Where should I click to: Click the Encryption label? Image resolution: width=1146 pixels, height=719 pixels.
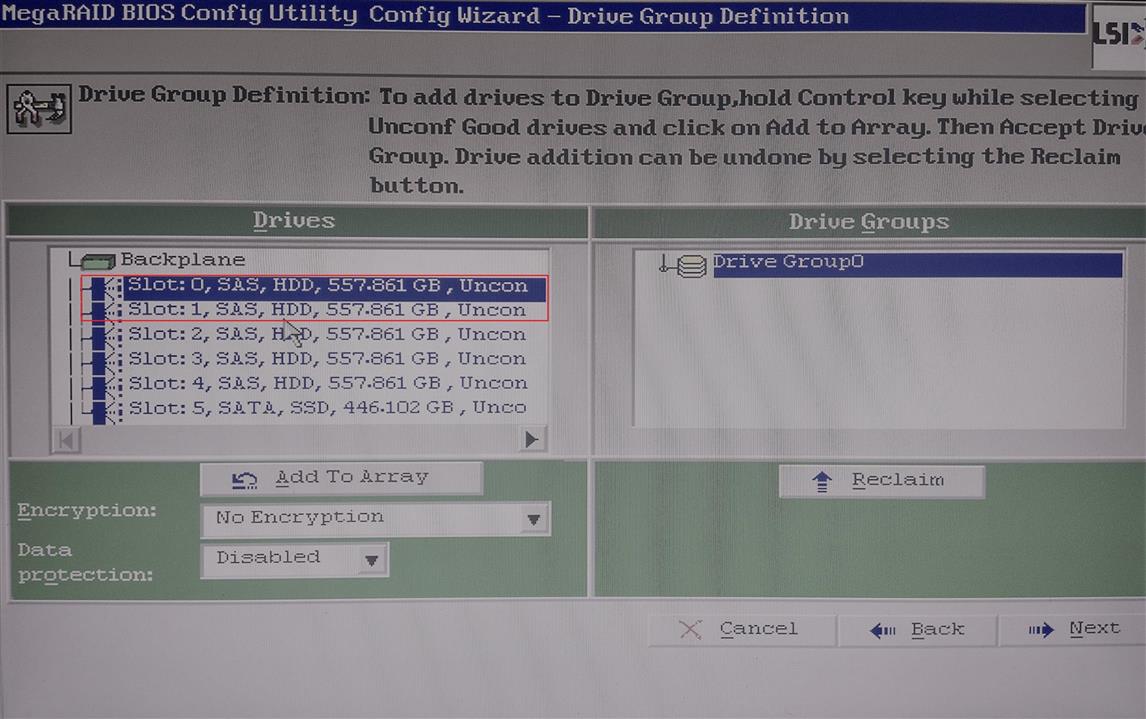87,511
